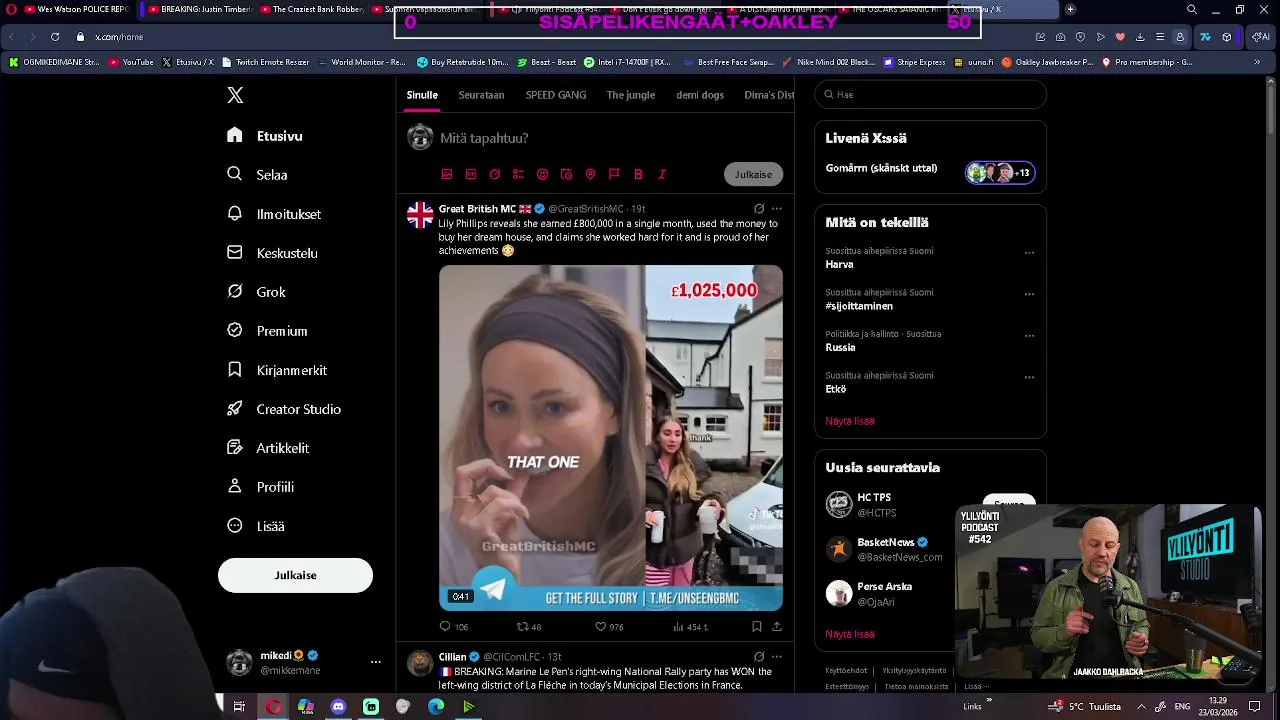Viewport: 1280px width, 720px height.
Task: Open more options on Cillian post
Action: coord(777,657)
